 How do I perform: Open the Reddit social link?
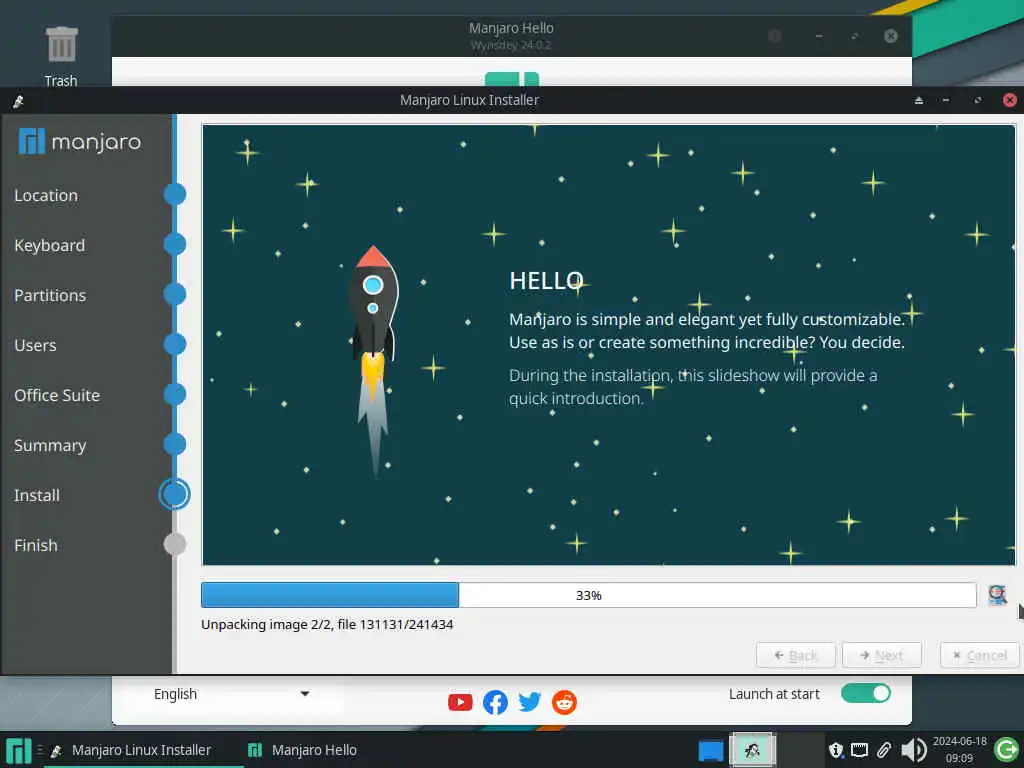564,702
